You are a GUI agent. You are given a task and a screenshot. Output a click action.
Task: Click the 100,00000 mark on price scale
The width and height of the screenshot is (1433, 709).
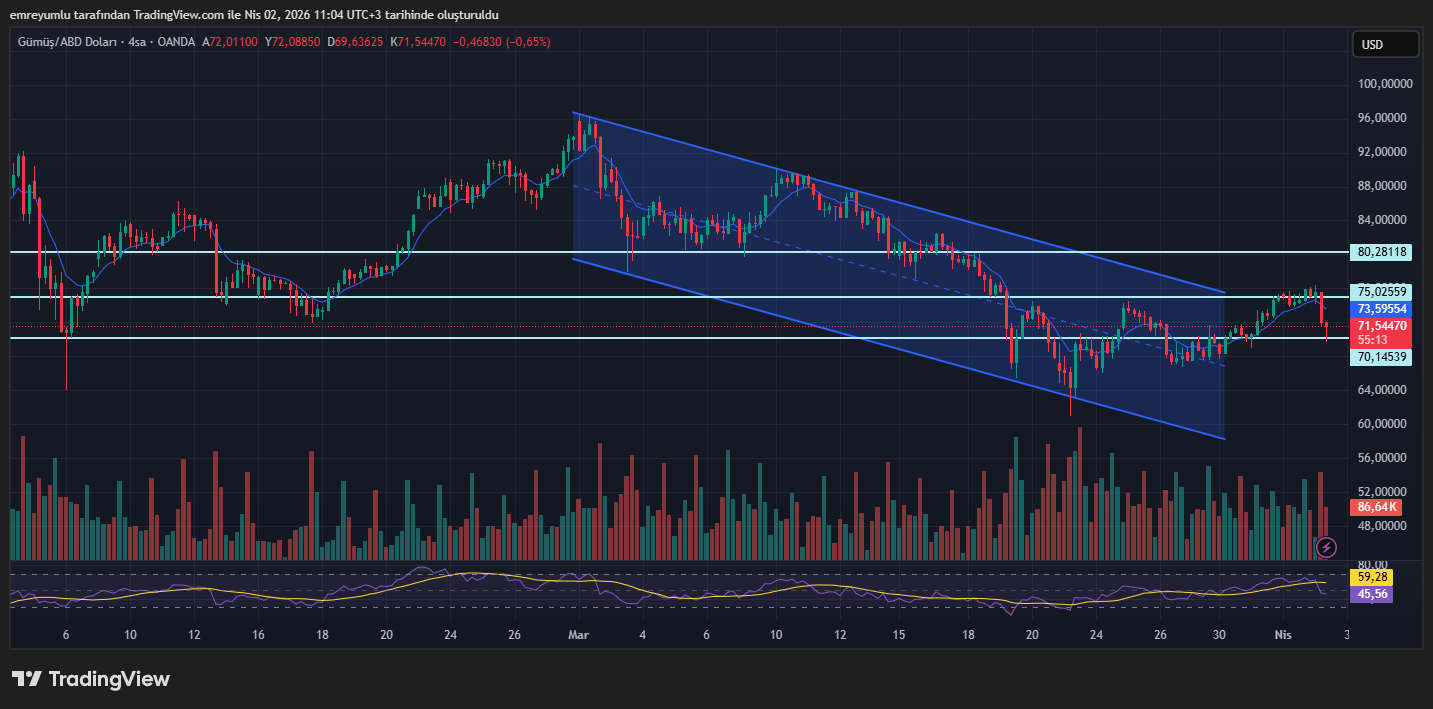tap(1384, 84)
